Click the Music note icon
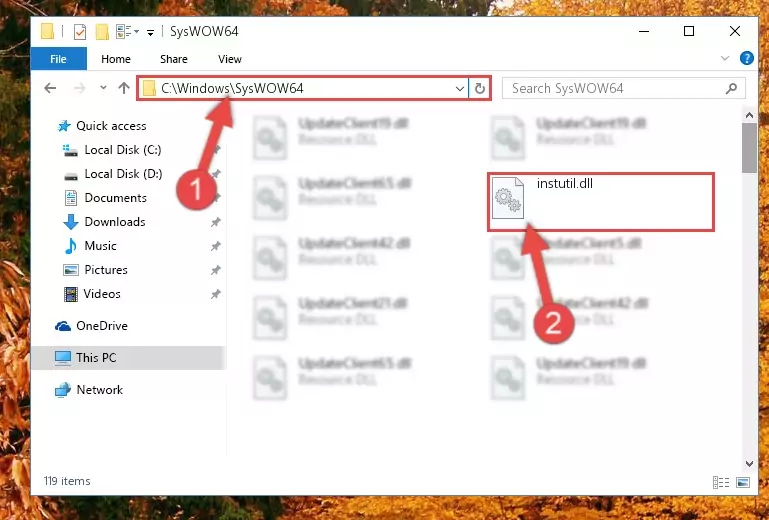 71,246
